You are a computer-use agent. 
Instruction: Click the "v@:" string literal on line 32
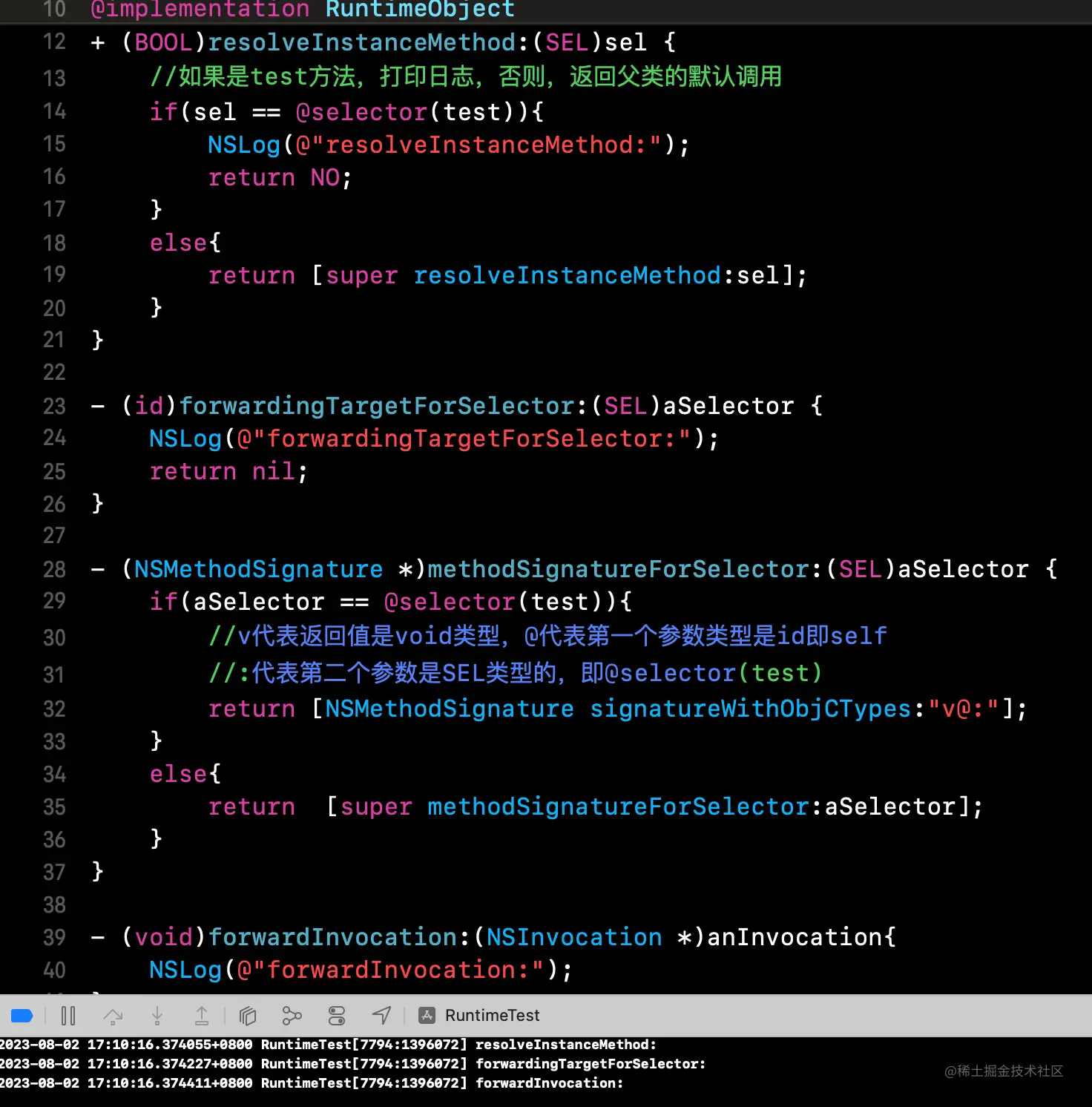point(964,709)
